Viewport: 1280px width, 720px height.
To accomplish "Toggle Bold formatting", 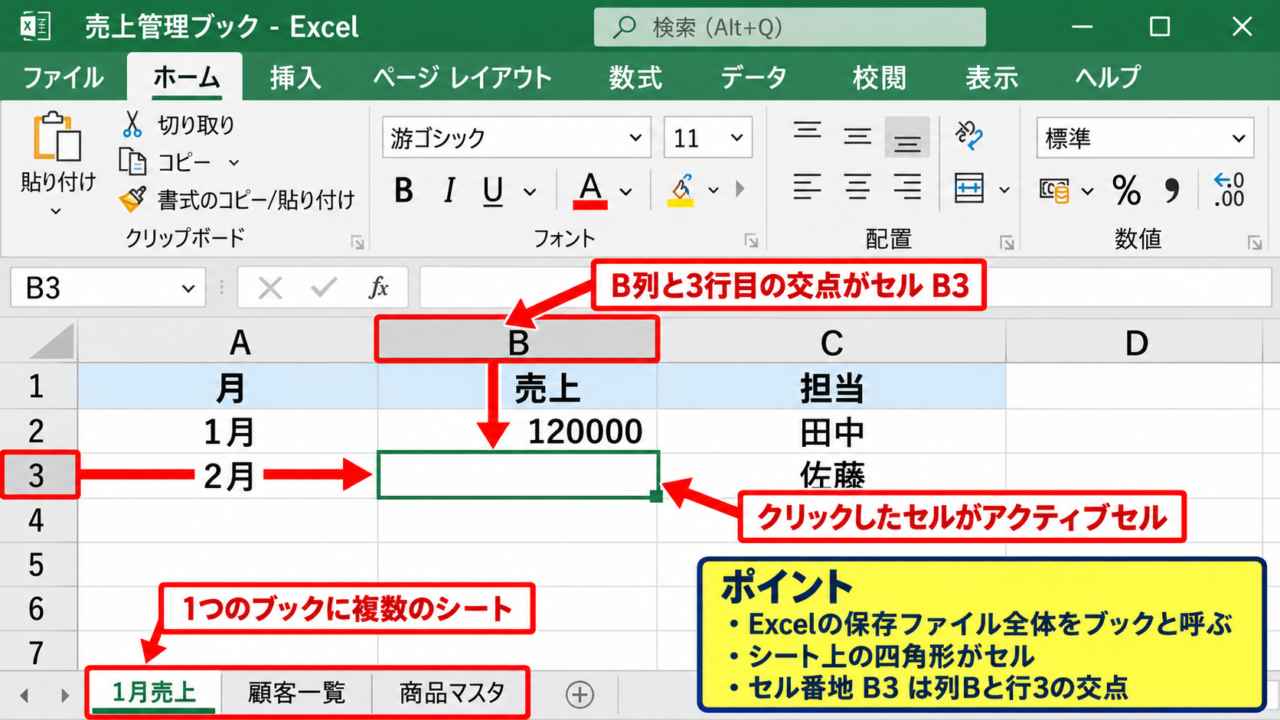I will pyautogui.click(x=404, y=190).
